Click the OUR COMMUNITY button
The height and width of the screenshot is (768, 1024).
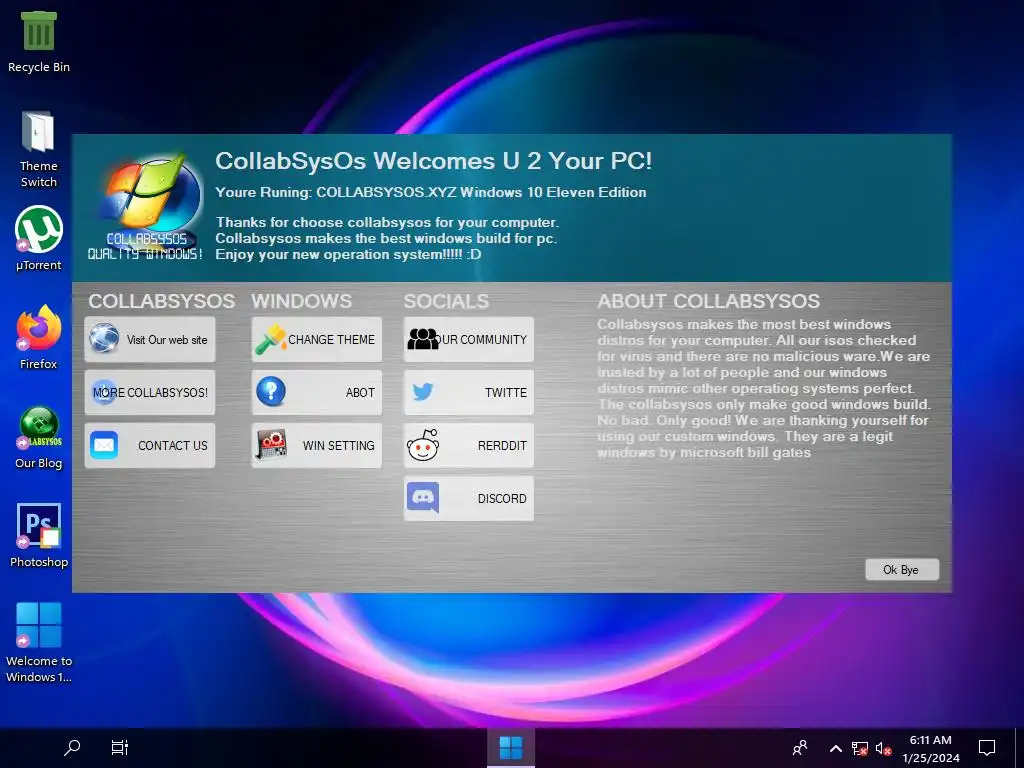pos(469,340)
